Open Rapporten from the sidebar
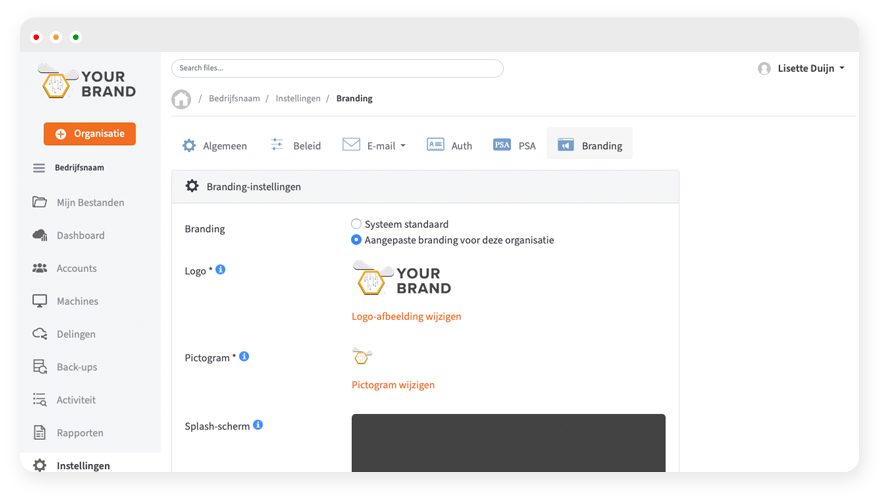 (x=80, y=433)
